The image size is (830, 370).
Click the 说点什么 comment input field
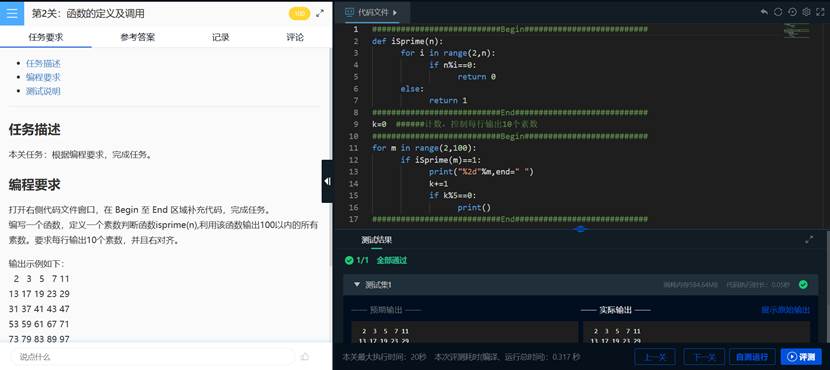[x=152, y=357]
